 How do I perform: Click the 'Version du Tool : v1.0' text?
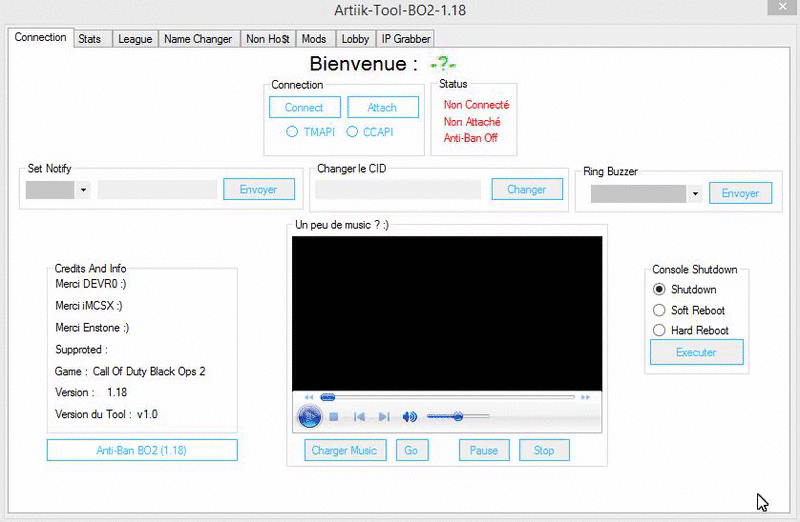click(106, 414)
